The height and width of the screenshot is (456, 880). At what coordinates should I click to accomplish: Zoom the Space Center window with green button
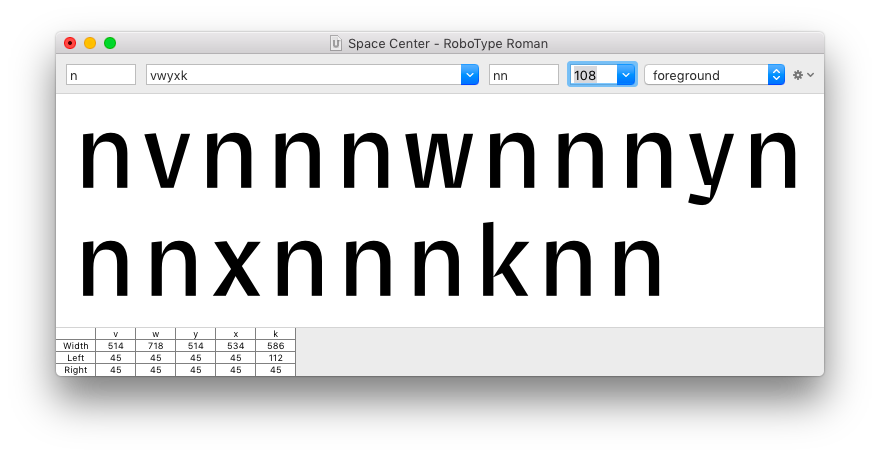(110, 43)
